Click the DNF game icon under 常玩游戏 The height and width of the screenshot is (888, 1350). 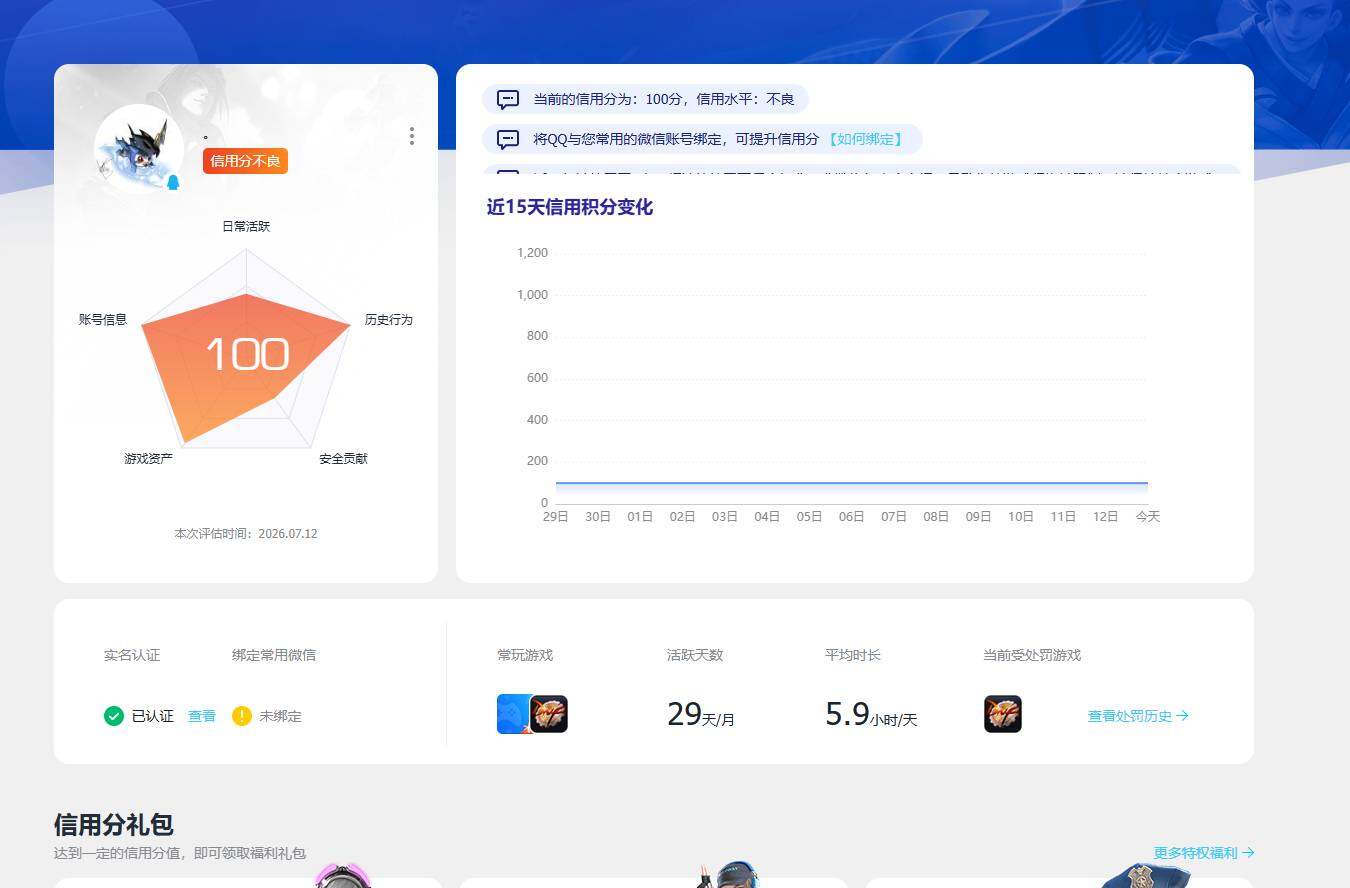pos(549,714)
